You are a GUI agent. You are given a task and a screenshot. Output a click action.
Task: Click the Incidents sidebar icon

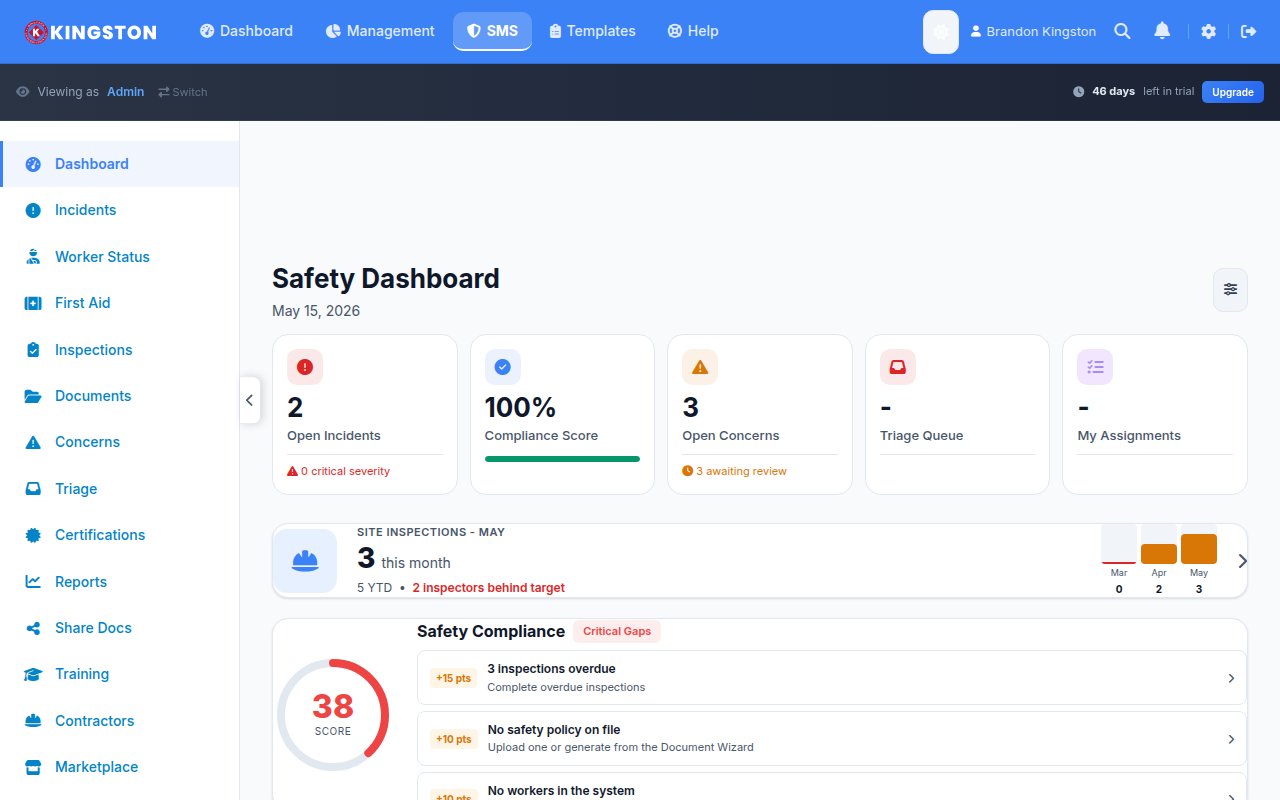tap(33, 210)
